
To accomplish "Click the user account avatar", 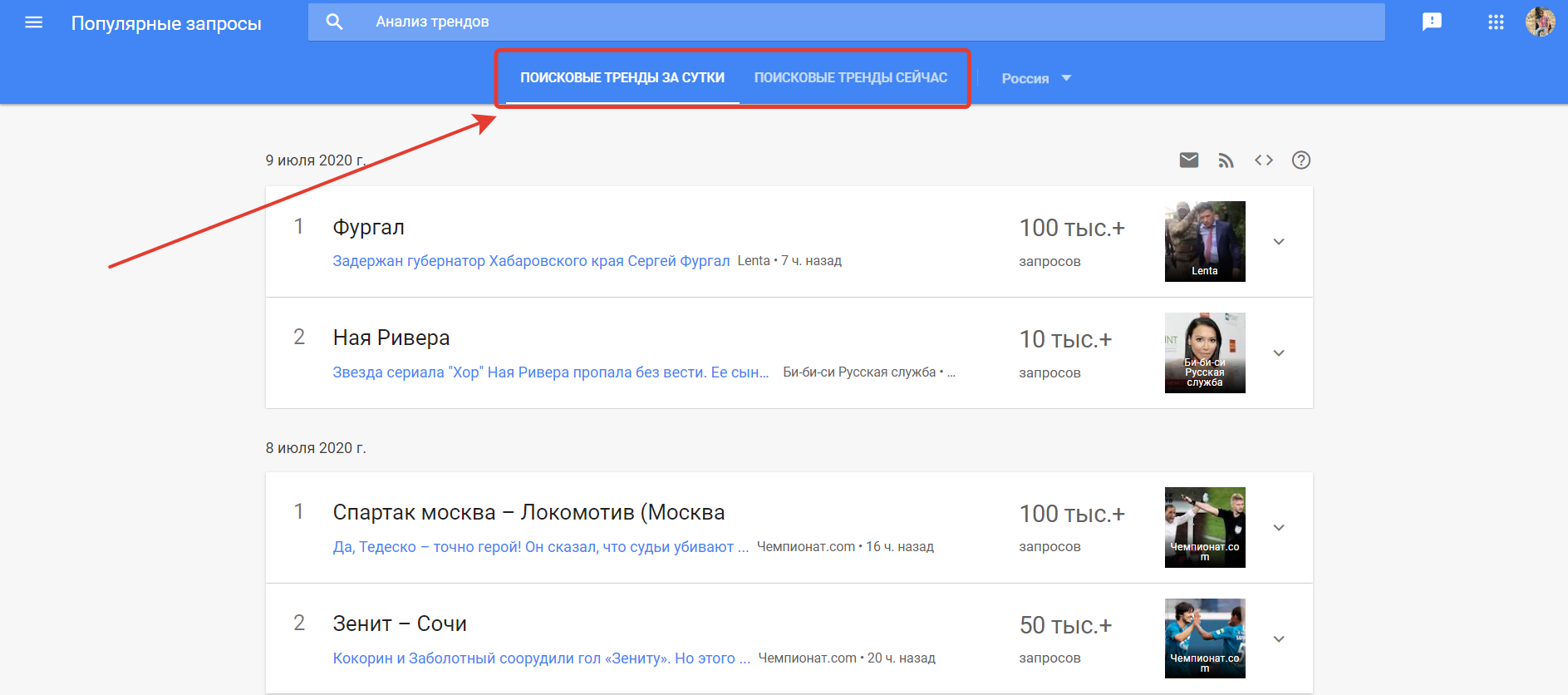I will tap(1540, 22).
